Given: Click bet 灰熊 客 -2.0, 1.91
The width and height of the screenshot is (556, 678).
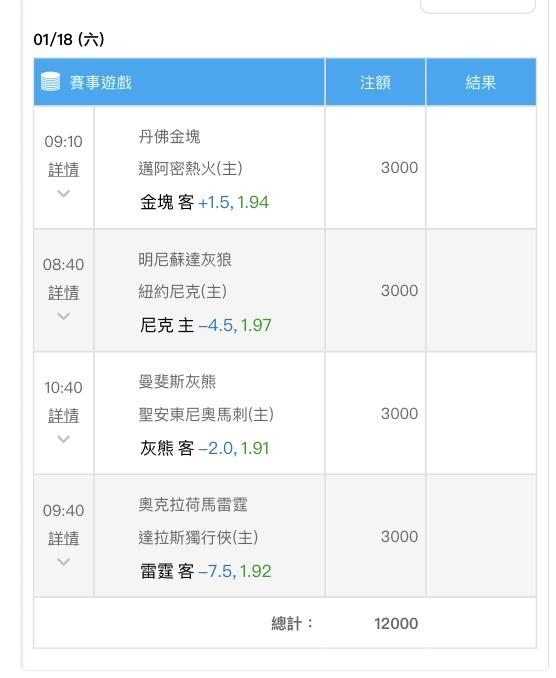Looking at the screenshot, I should pos(205,448).
